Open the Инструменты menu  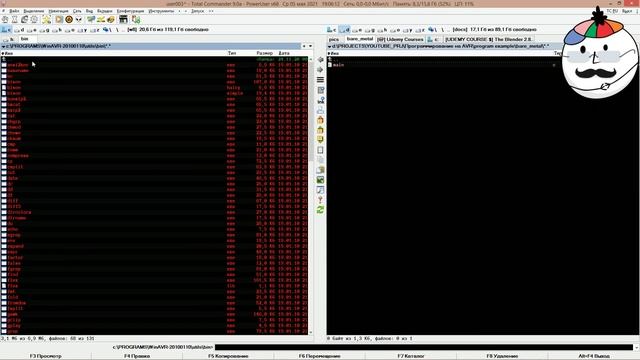pyautogui.click(x=161, y=11)
